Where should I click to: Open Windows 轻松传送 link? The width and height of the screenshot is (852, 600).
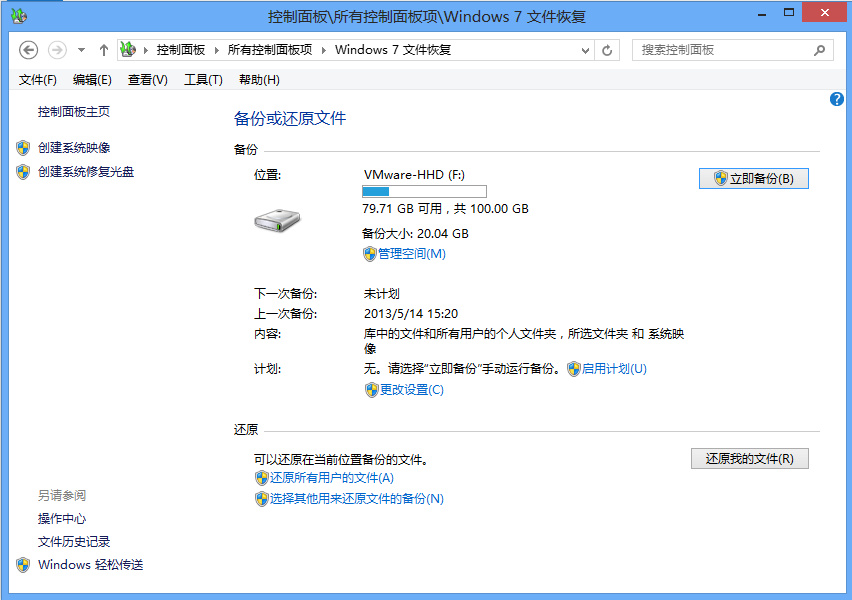pyautogui.click(x=91, y=565)
